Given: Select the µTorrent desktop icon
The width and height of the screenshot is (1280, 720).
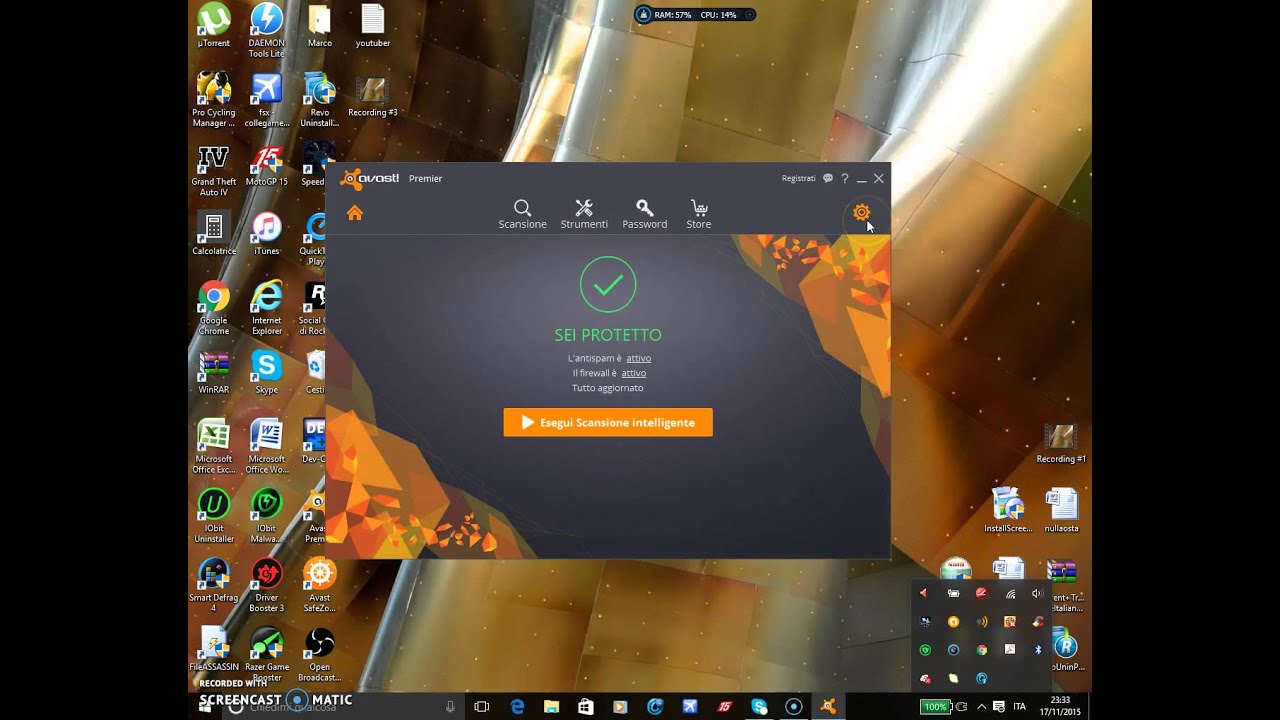Looking at the screenshot, I should pos(213,26).
